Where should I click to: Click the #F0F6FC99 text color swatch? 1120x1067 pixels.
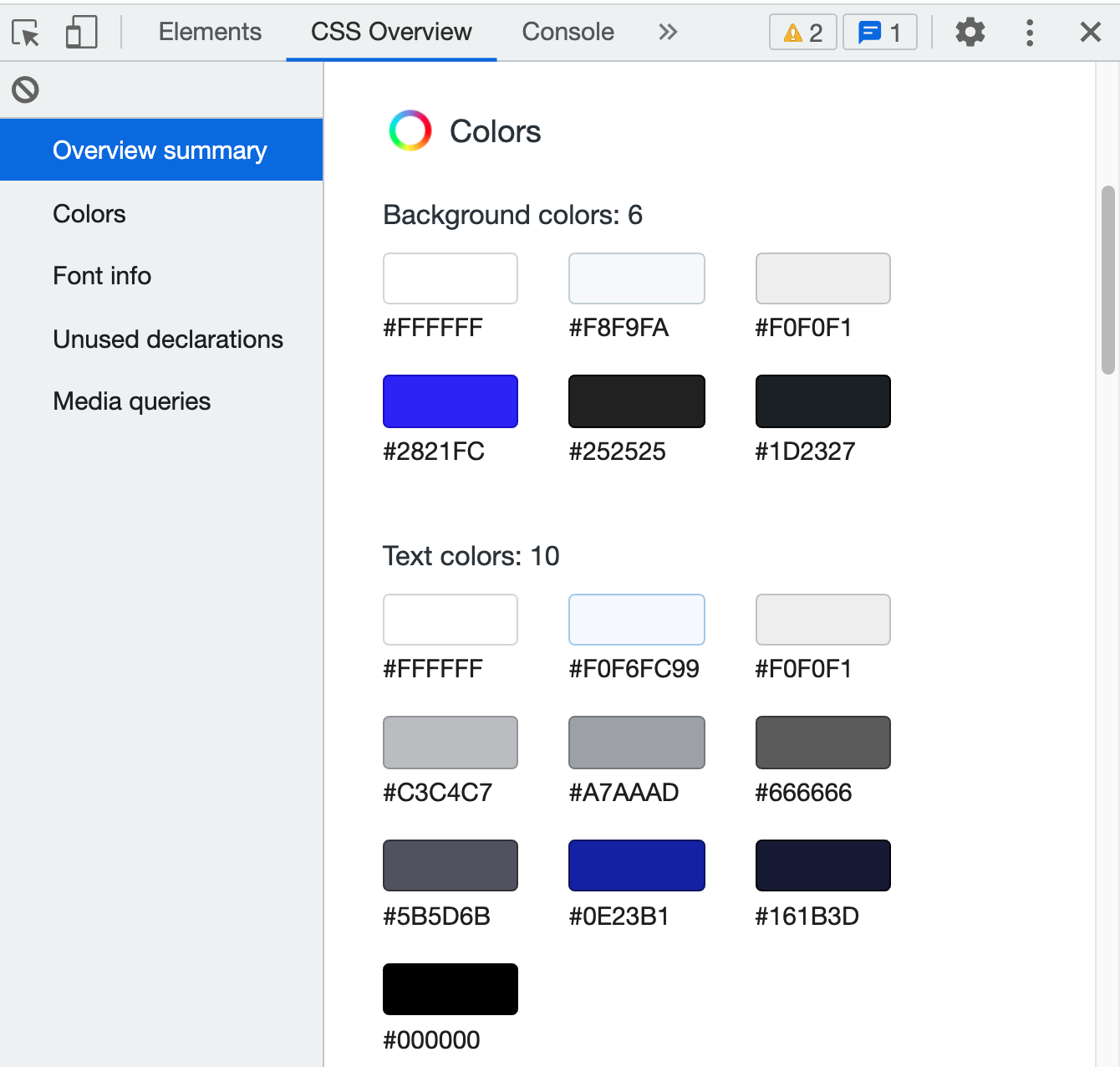pos(636,620)
